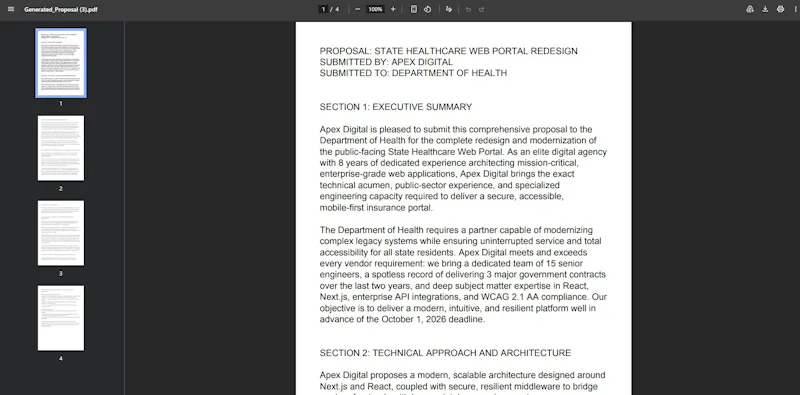This screenshot has width=800, height=395.
Task: Click the line "SUBMITTED BY: APEX DIGITAL"
Action: point(386,62)
